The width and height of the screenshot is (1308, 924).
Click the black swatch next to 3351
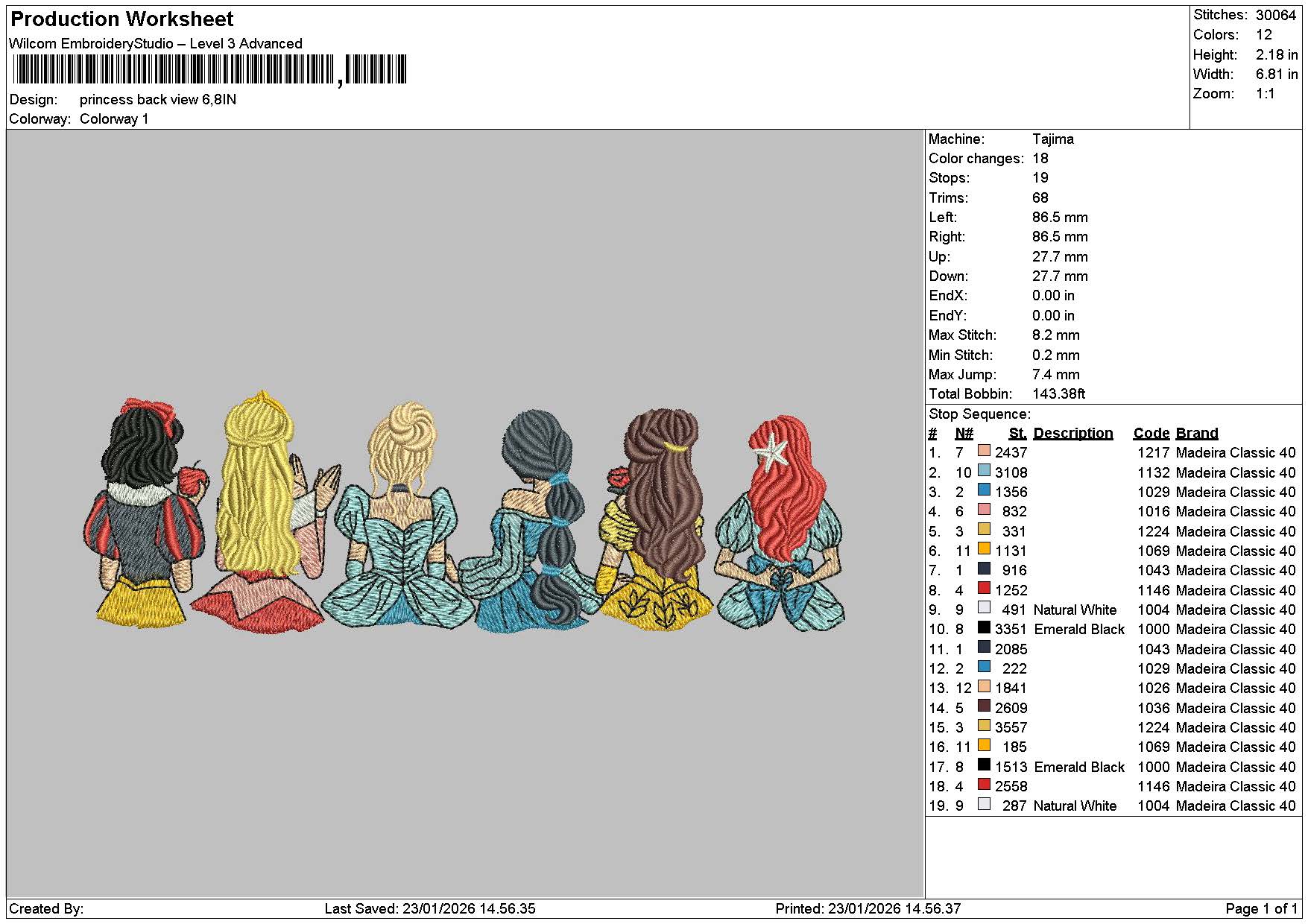[x=984, y=627]
